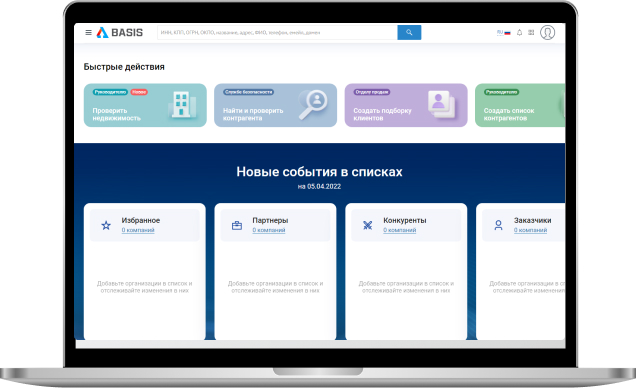Click the briefcase icon on Партнеры card

coord(237,225)
